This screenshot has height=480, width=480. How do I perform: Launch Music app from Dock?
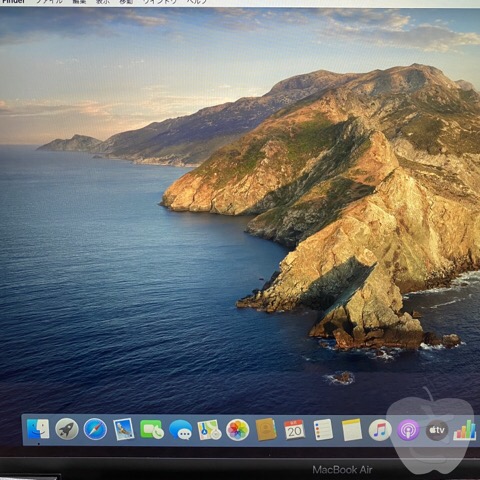(x=380, y=430)
